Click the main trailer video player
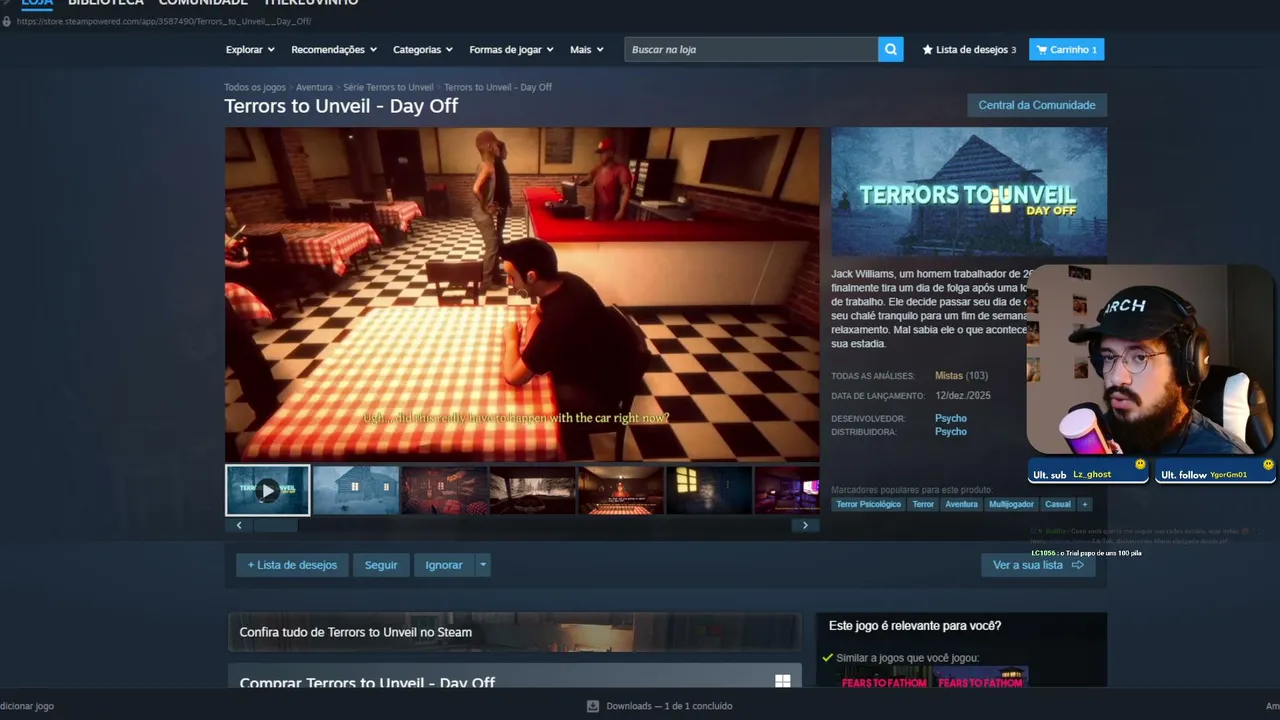This screenshot has height=720, width=1280. tap(522, 294)
